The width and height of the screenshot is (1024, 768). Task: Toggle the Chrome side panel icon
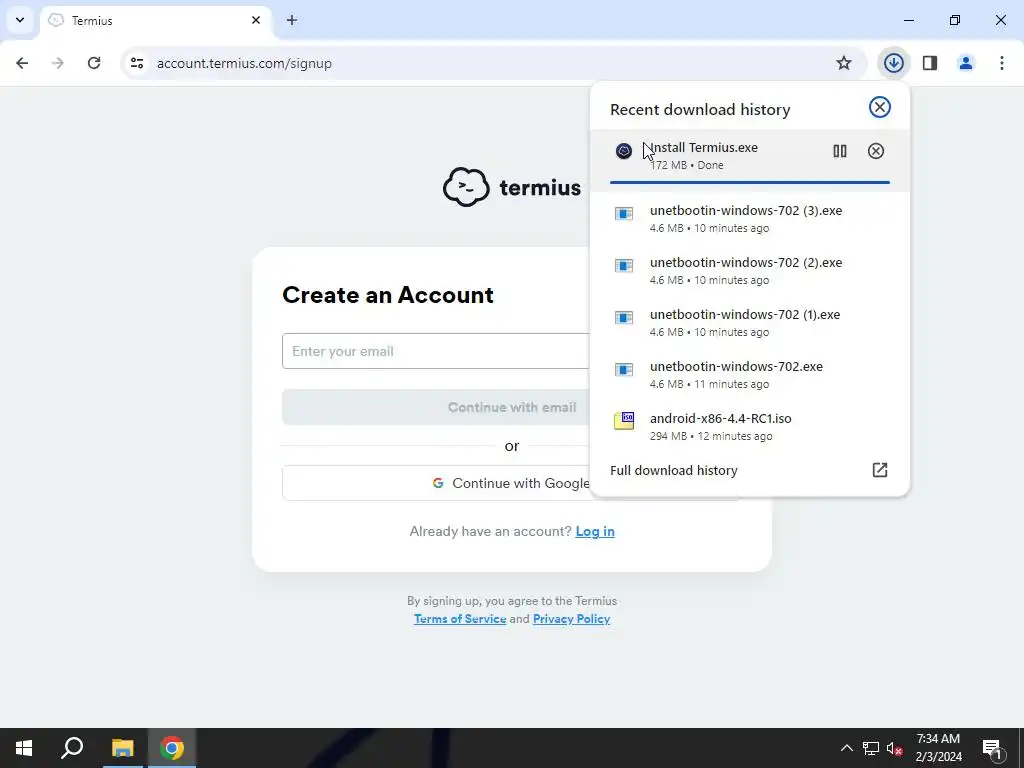tap(930, 63)
